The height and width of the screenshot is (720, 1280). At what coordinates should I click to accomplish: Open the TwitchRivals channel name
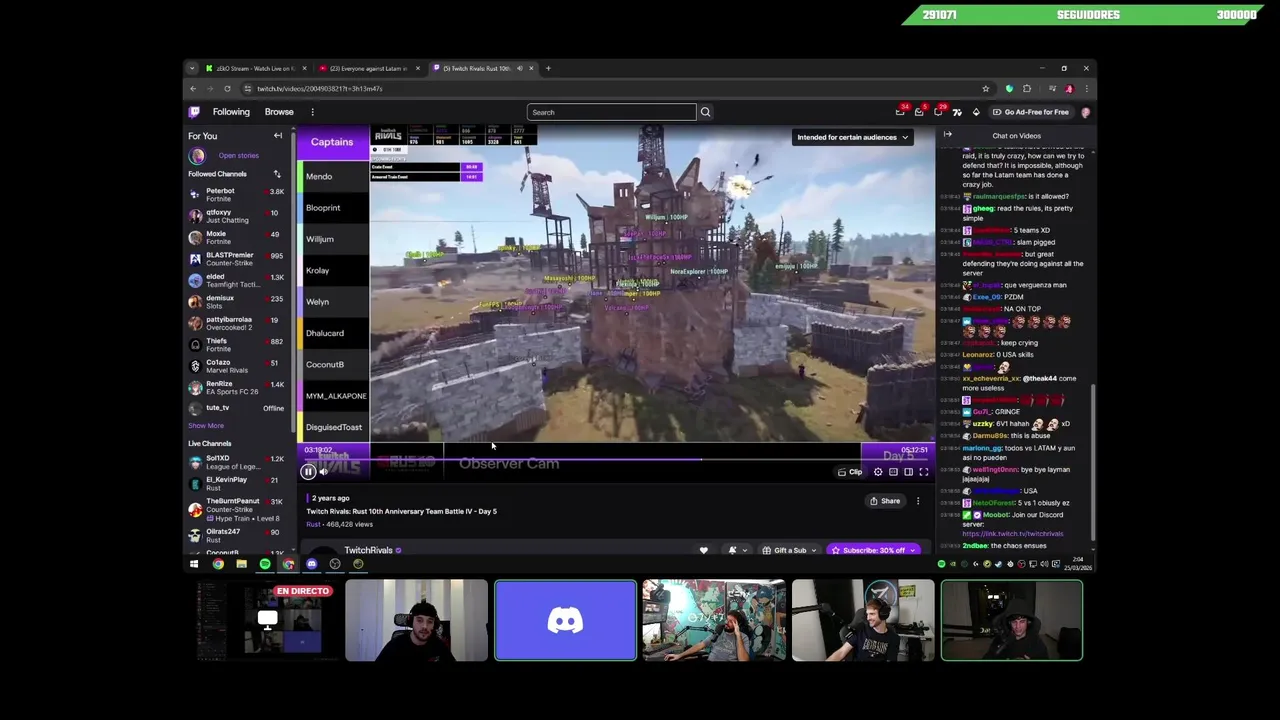(368, 550)
